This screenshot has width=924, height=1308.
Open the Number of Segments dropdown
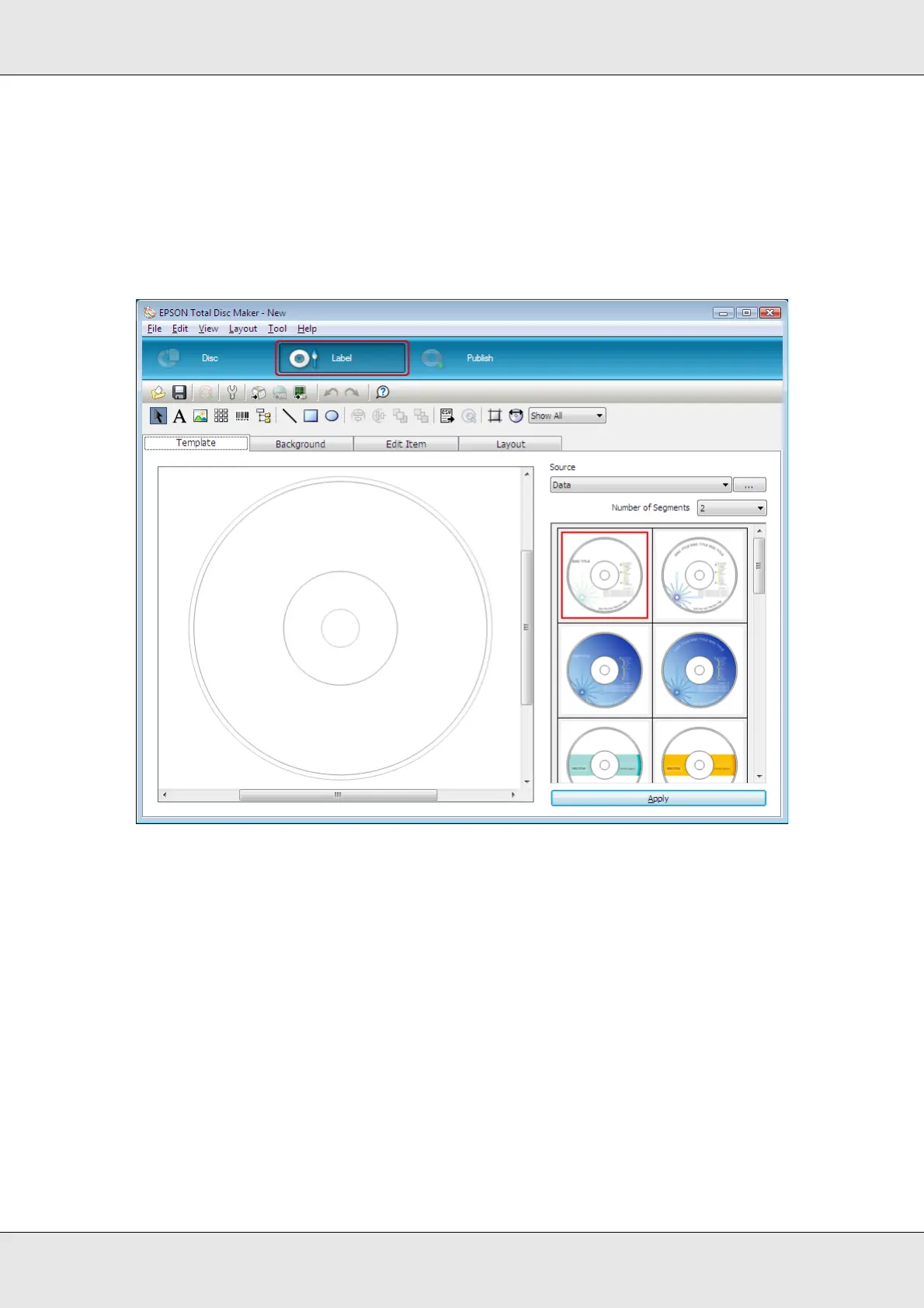tap(731, 508)
